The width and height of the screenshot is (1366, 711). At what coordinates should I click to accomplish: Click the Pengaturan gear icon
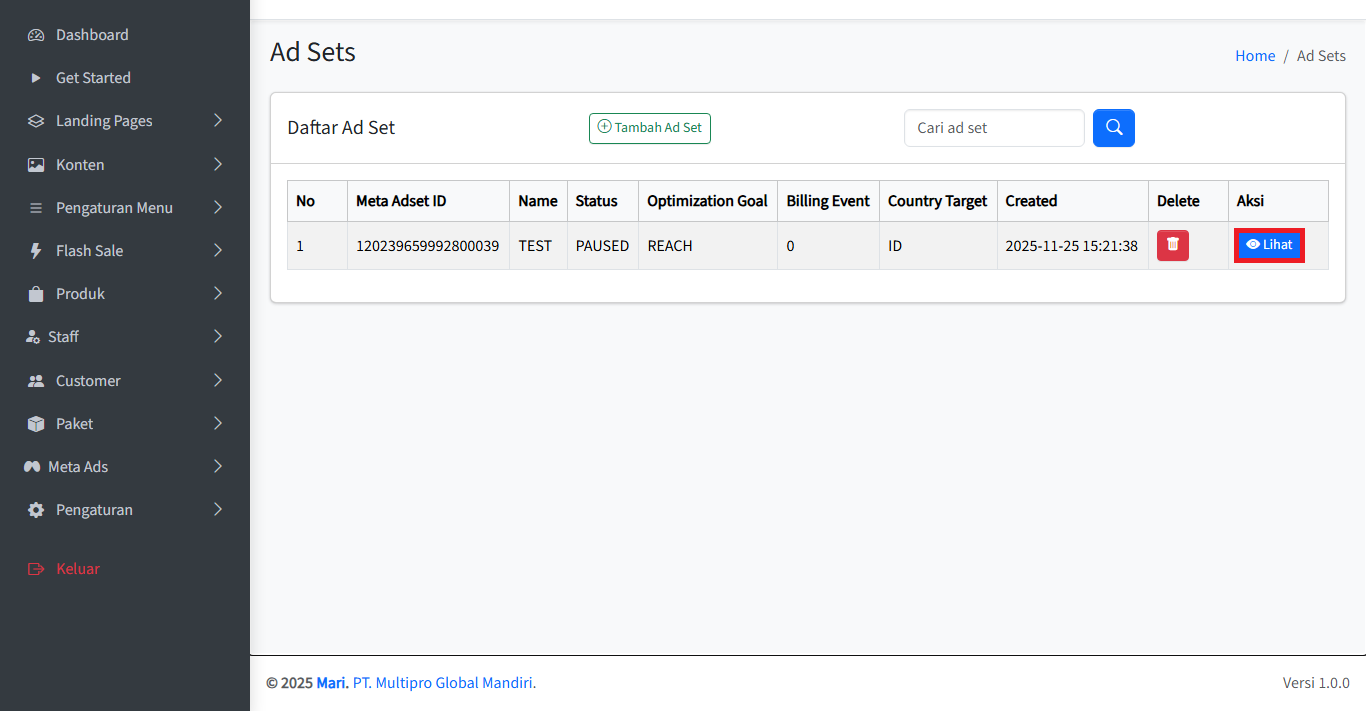click(36, 510)
